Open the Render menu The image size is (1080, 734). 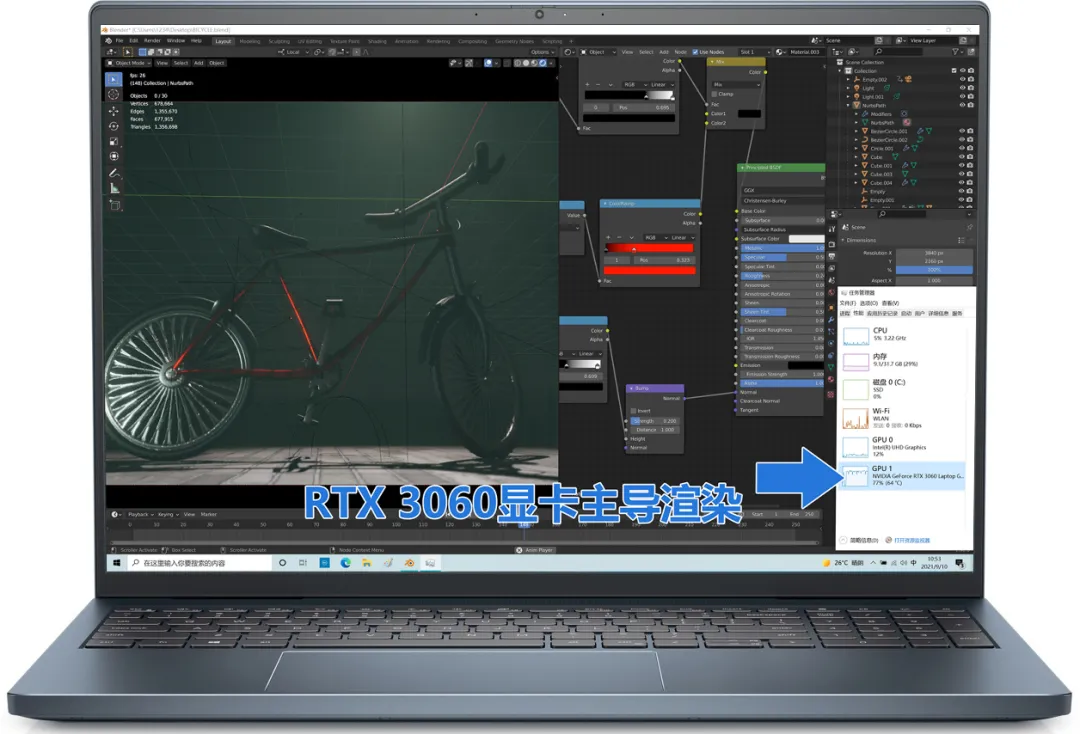[x=152, y=41]
